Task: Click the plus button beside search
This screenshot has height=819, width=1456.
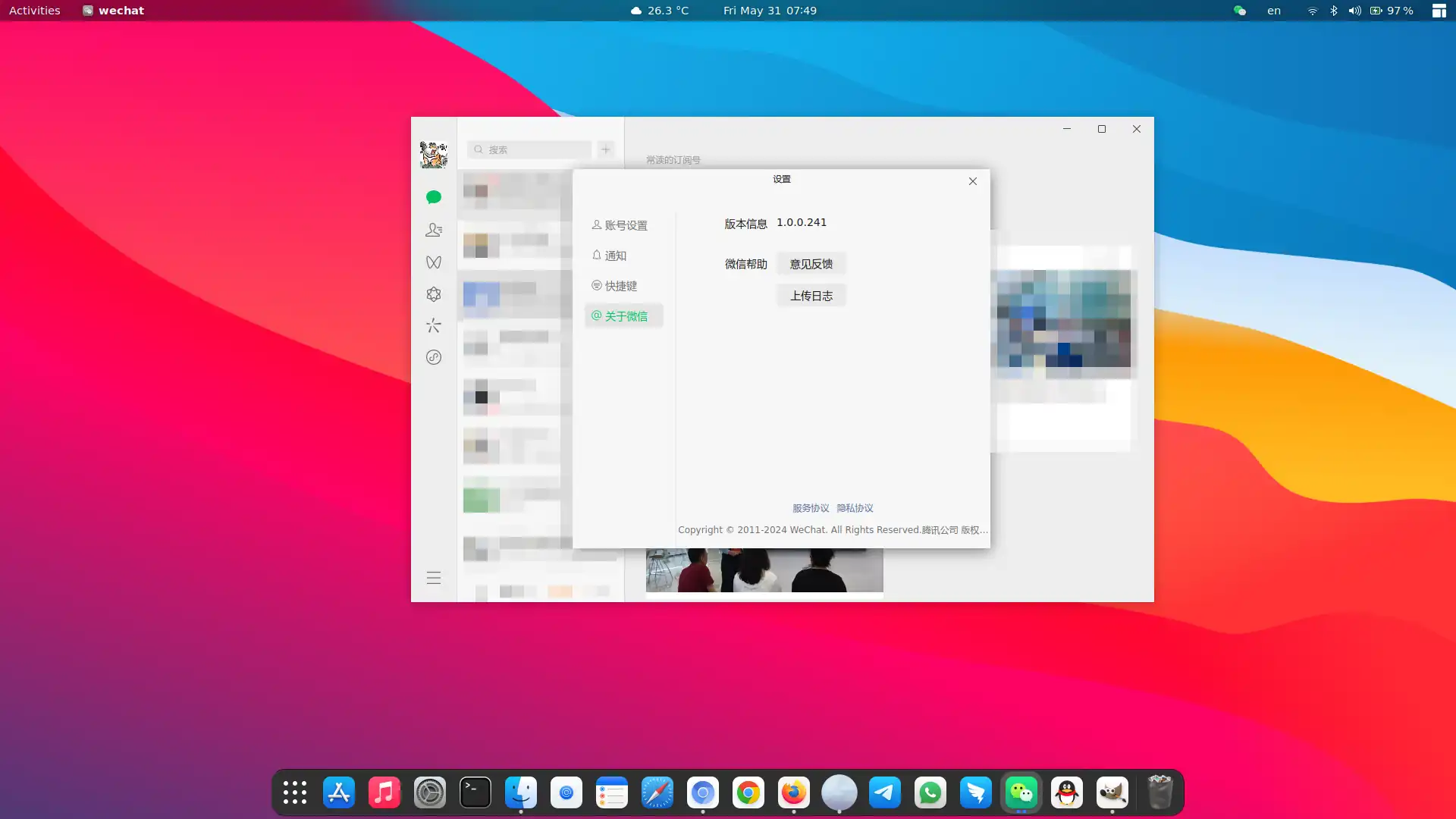Action: pos(606,149)
